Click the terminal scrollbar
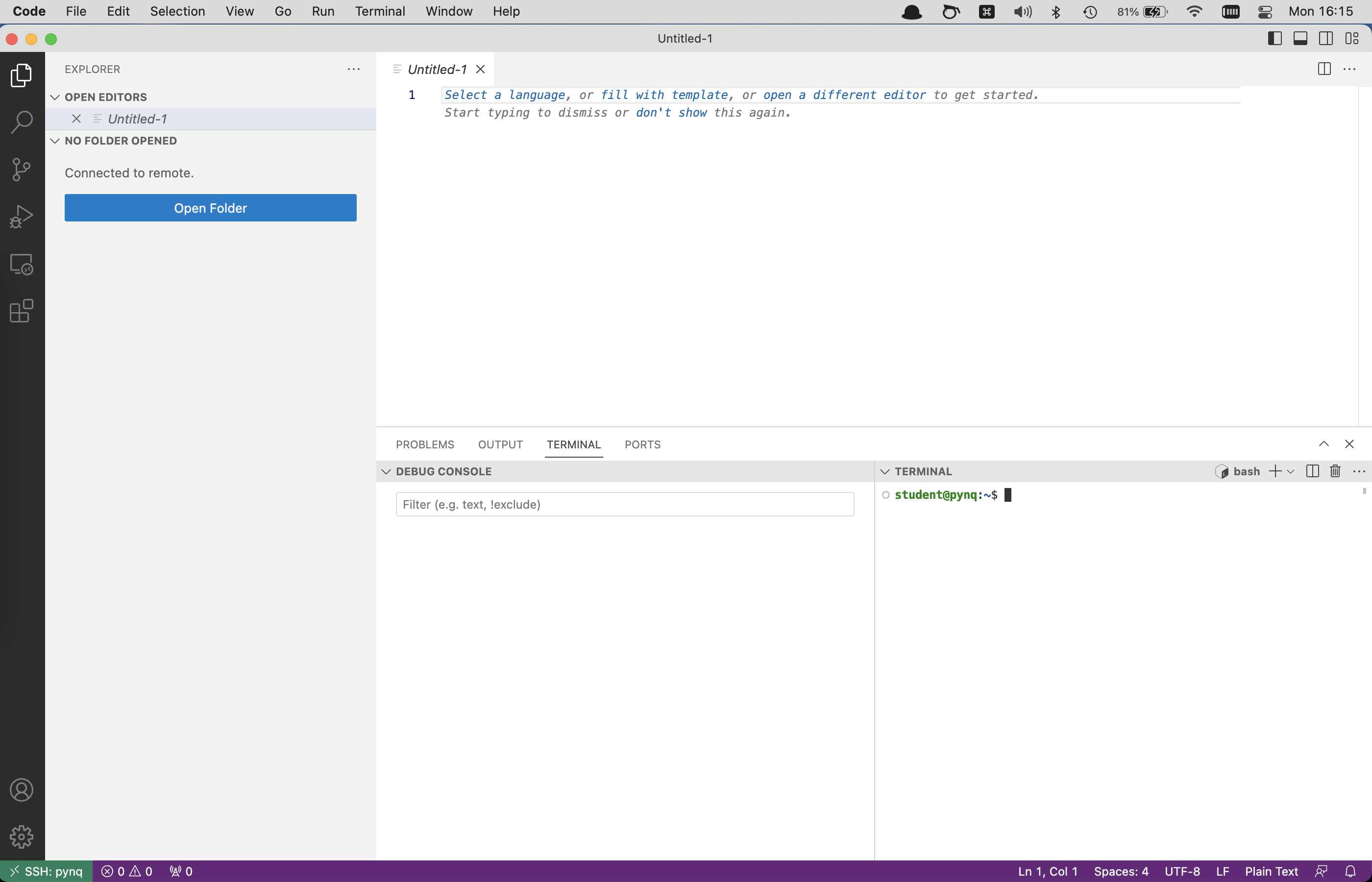The width and height of the screenshot is (1372, 882). tap(1364, 491)
